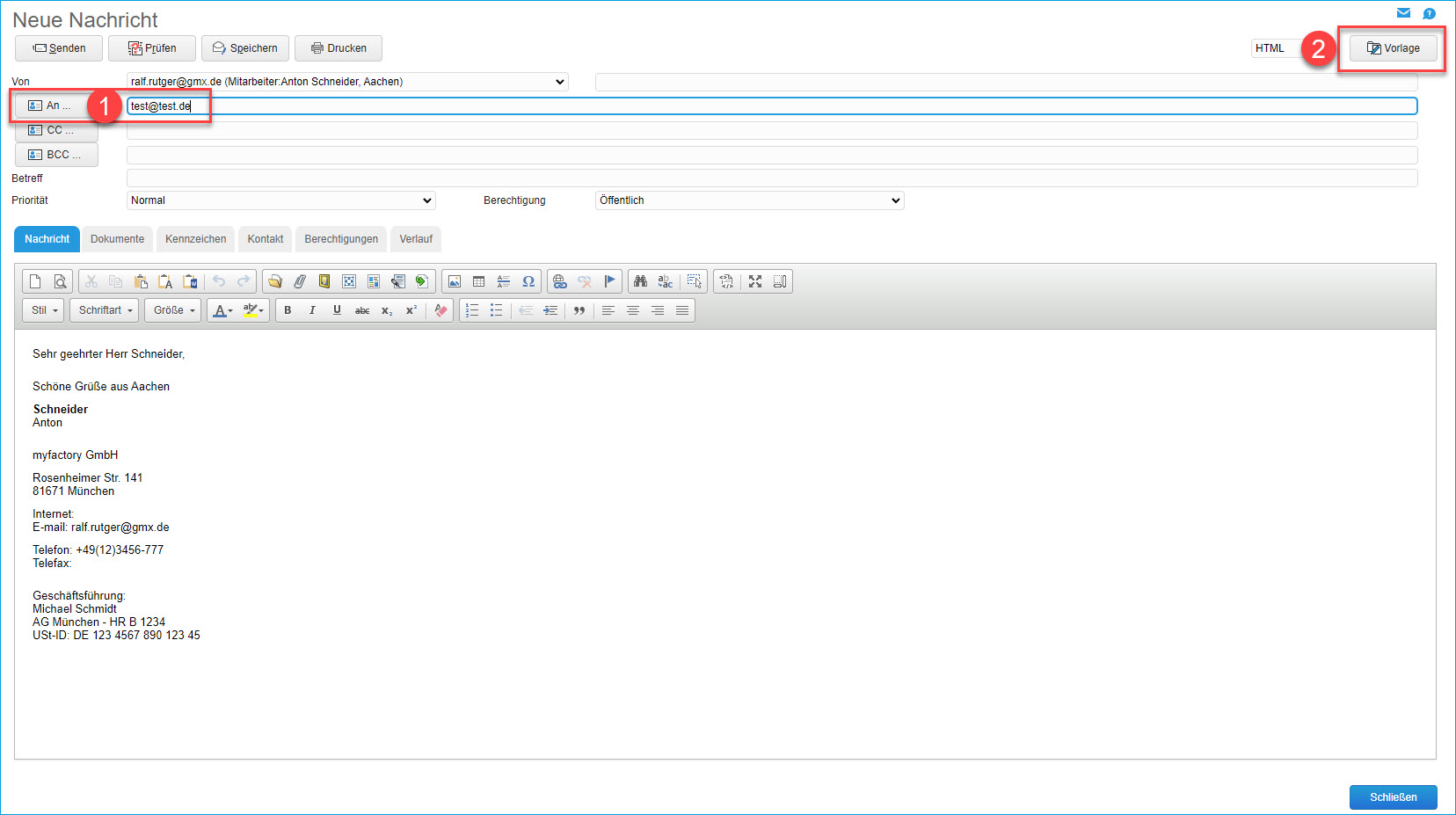Maximize the editor with the fullscreen icon

[755, 281]
